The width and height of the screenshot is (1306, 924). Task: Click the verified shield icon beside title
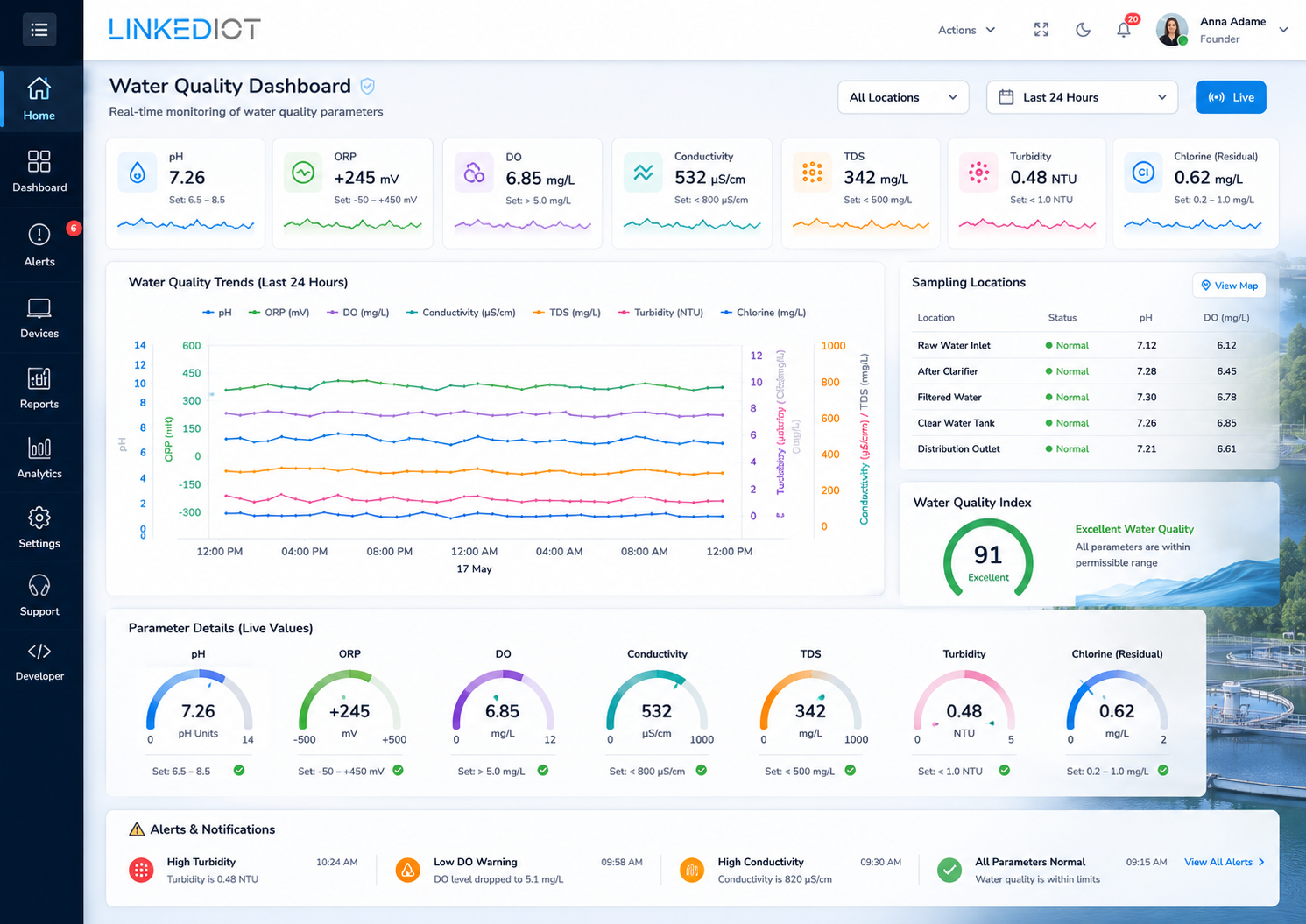[x=368, y=86]
